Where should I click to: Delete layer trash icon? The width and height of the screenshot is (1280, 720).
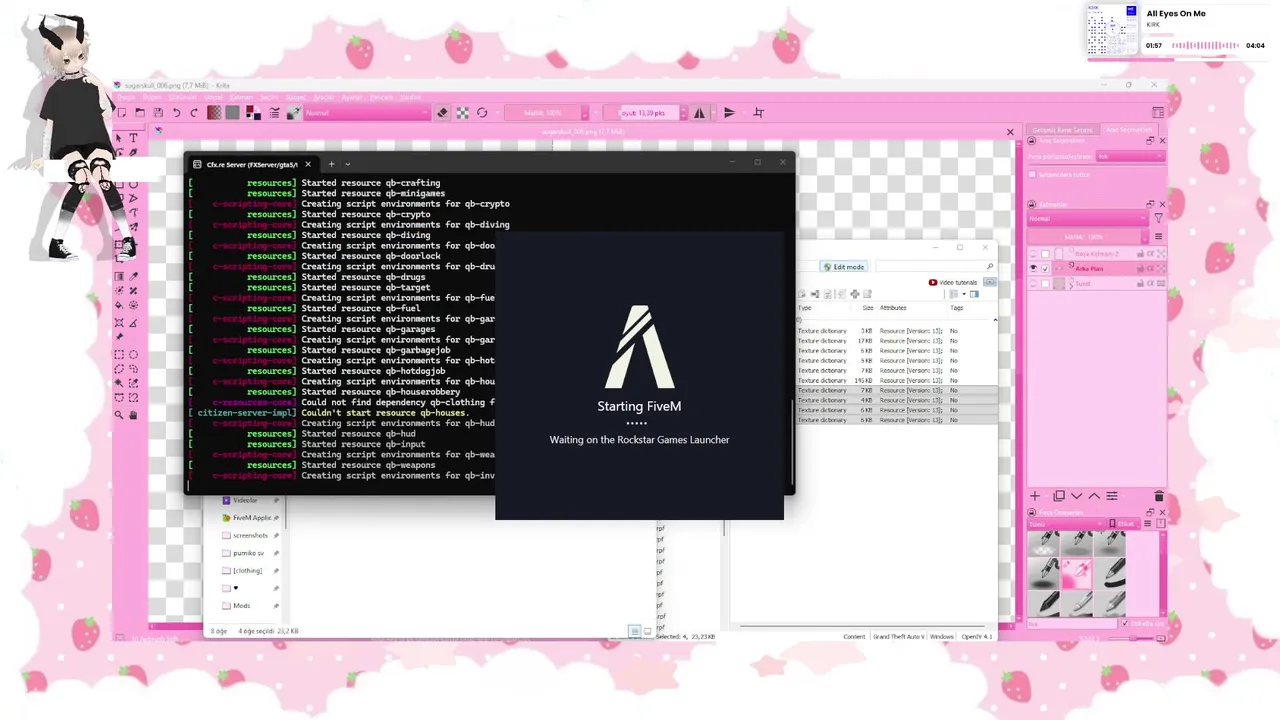[1159, 496]
